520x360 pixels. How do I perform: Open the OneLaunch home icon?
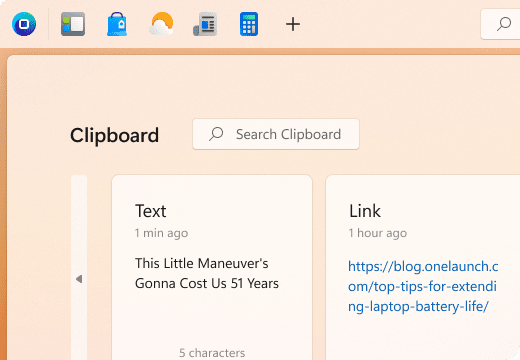coord(24,24)
